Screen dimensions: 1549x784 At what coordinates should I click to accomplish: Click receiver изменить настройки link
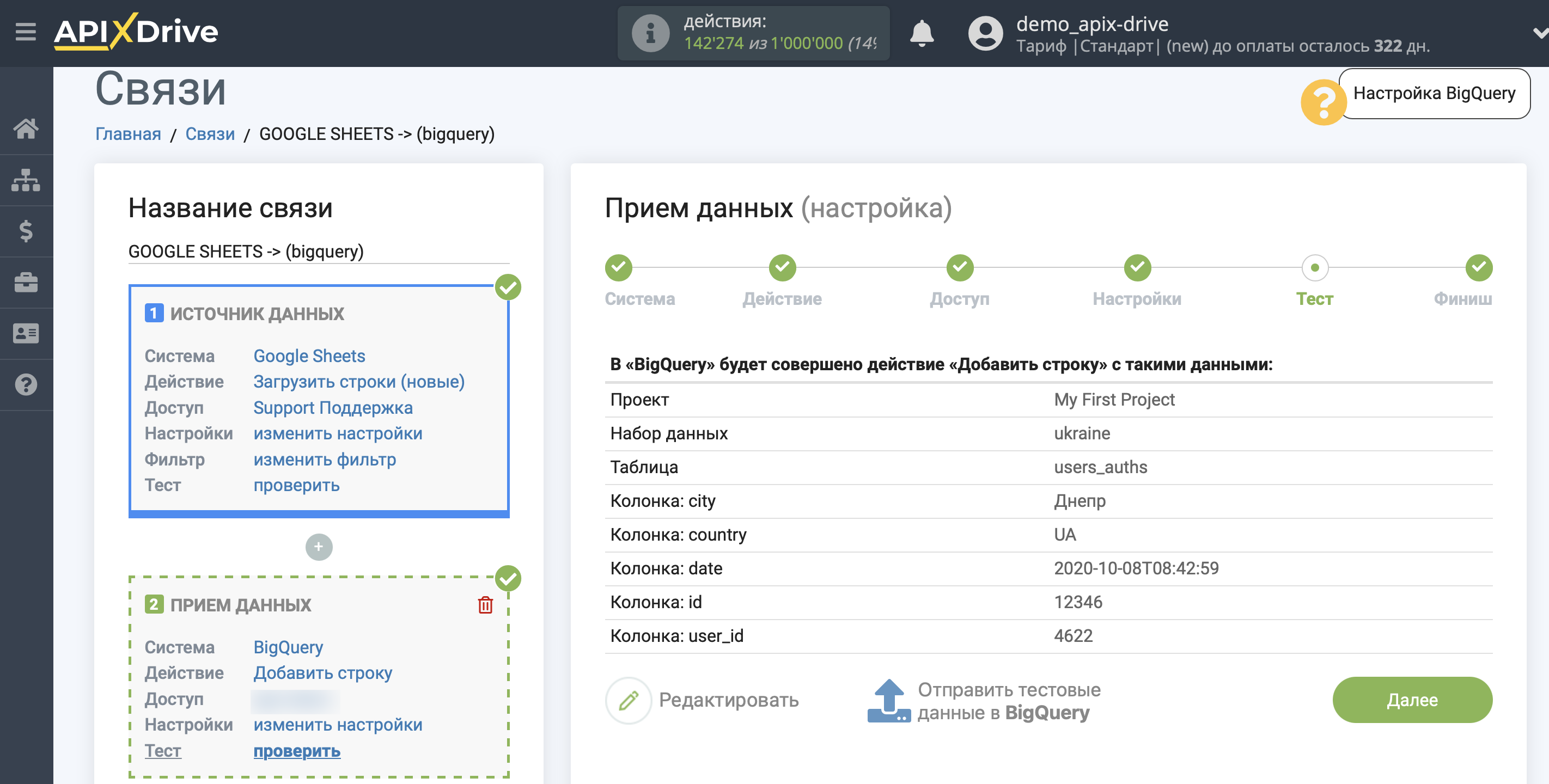(338, 725)
